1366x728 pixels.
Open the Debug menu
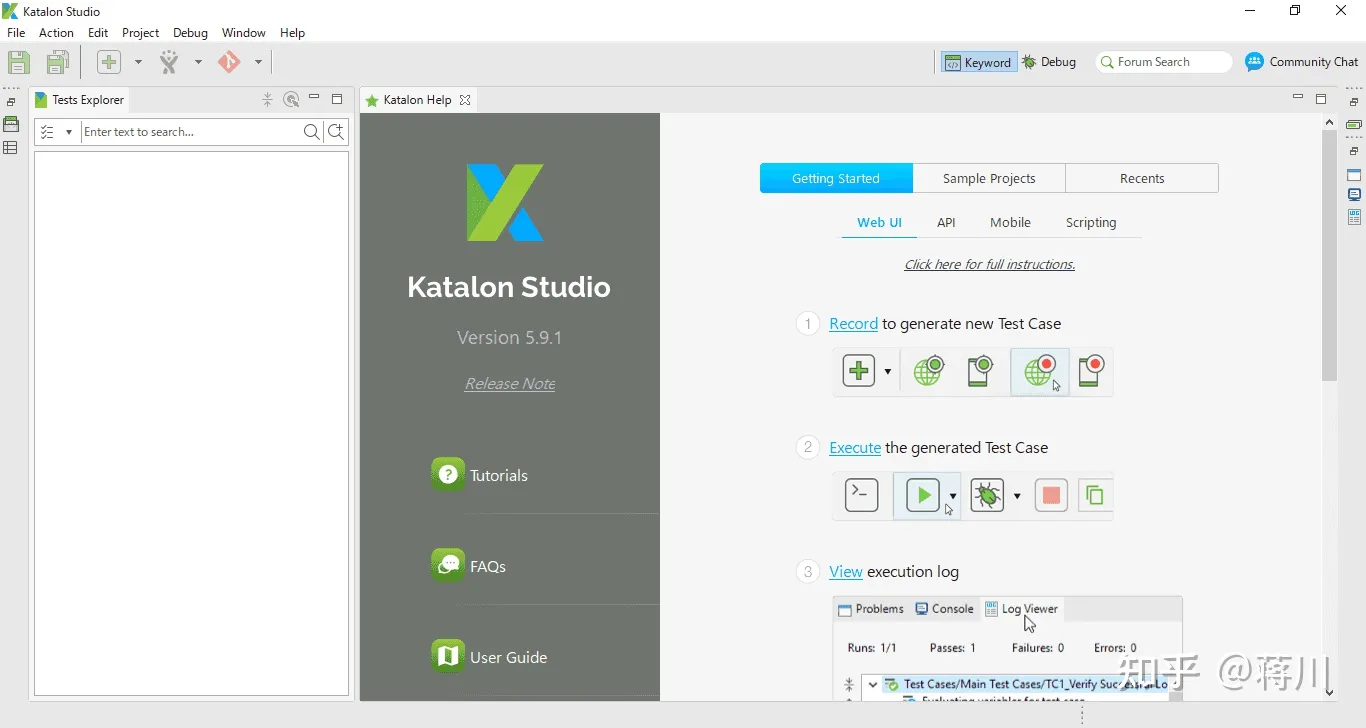(x=190, y=33)
